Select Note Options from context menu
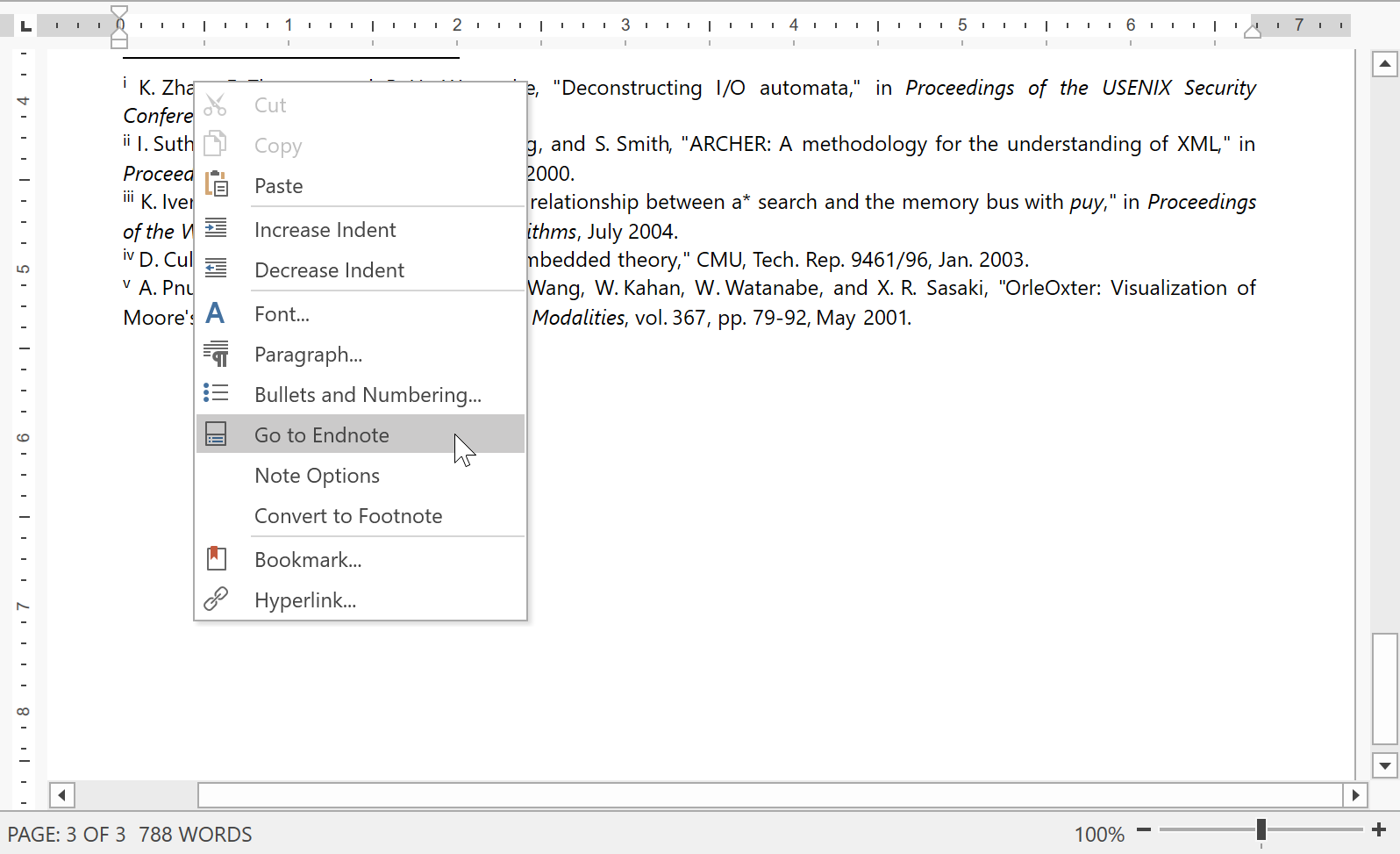1400x854 pixels. pos(317,476)
